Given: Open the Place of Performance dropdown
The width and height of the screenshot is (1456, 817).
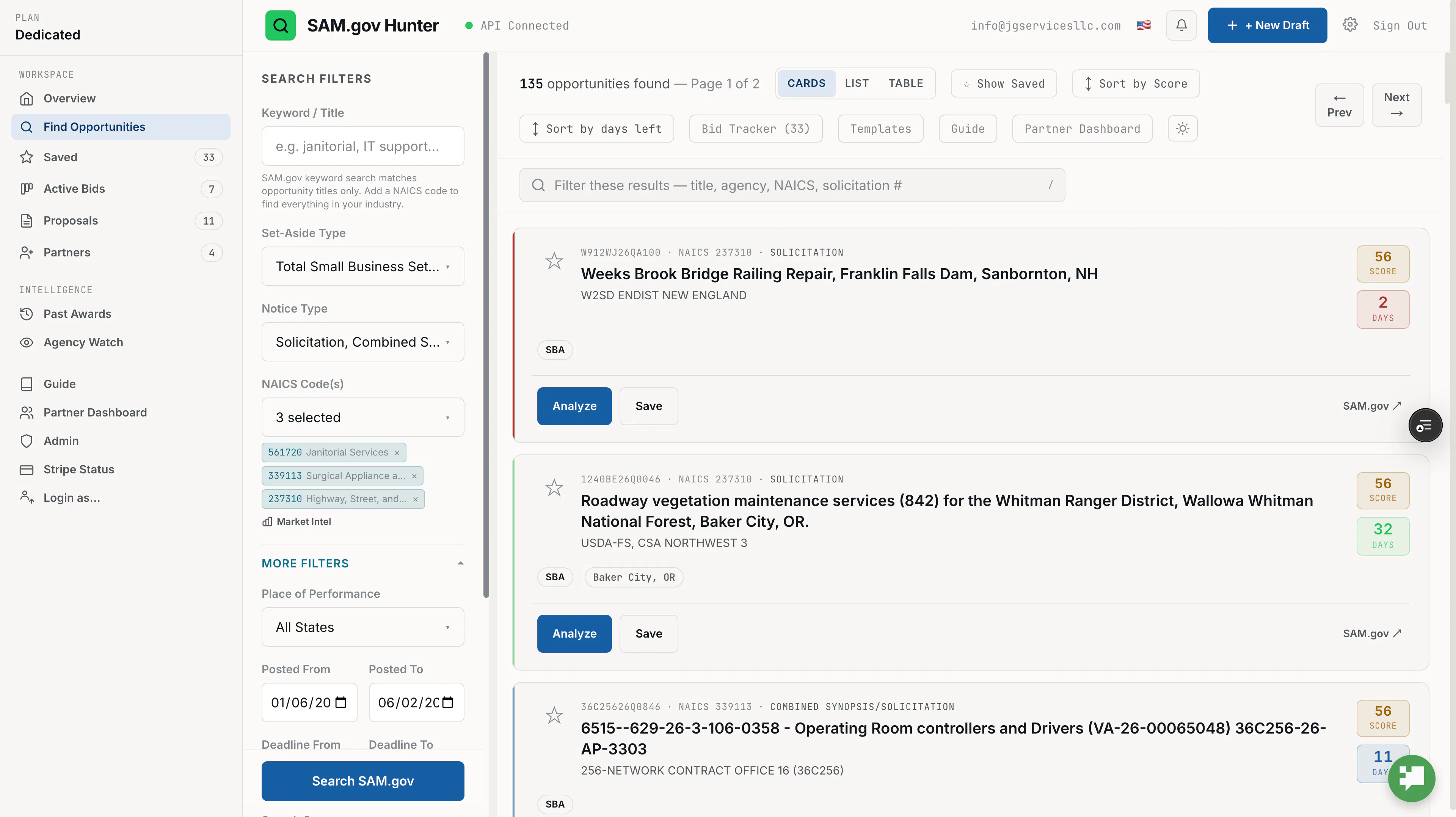Looking at the screenshot, I should (363, 627).
